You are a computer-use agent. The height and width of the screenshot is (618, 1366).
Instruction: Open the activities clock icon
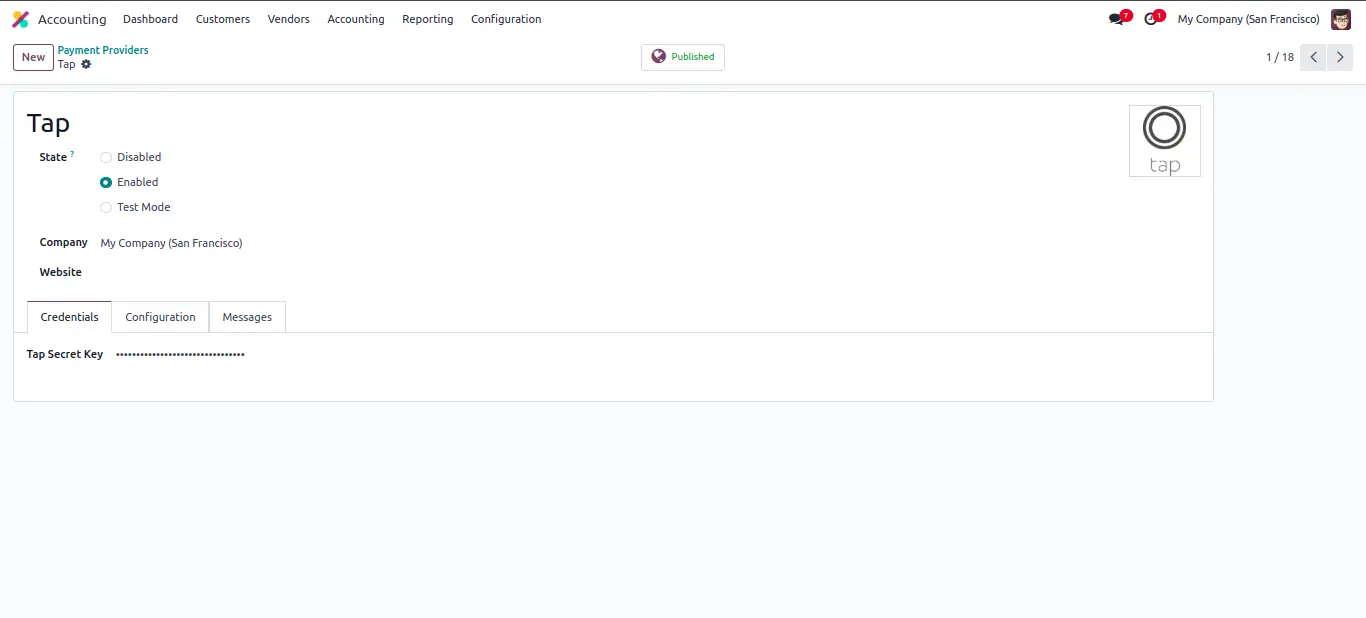click(x=1152, y=19)
